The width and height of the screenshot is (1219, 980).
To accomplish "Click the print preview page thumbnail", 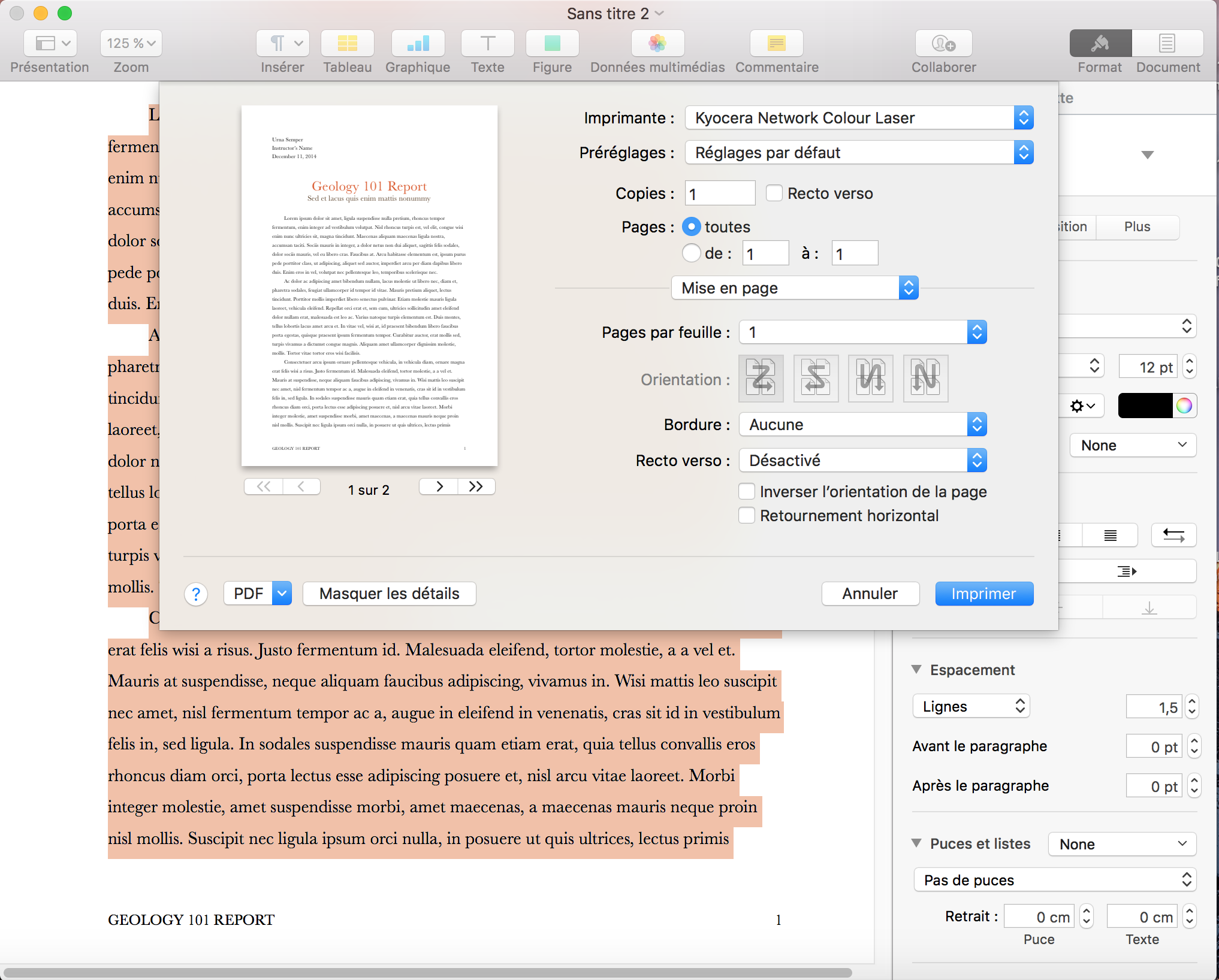I will tap(369, 286).
